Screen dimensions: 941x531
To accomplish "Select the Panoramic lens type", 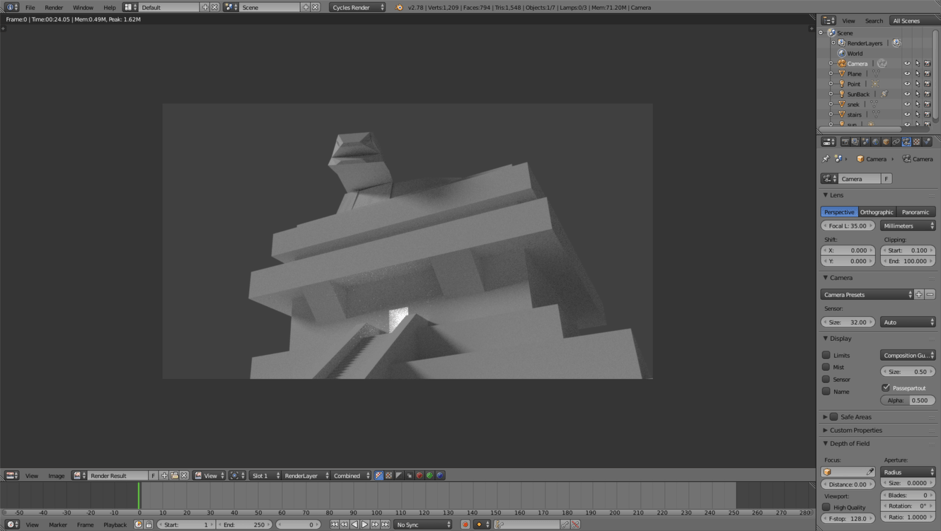I will click(915, 212).
